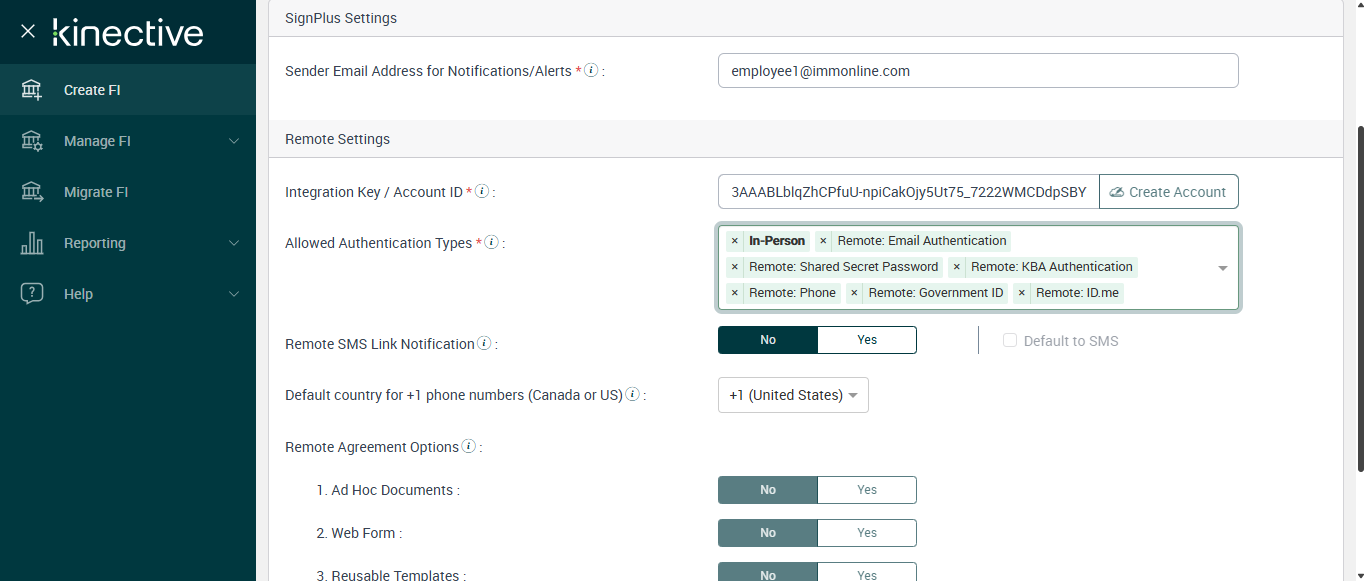Click the Sender Email Address input field
Image resolution: width=1366 pixels, height=581 pixels.
click(977, 71)
